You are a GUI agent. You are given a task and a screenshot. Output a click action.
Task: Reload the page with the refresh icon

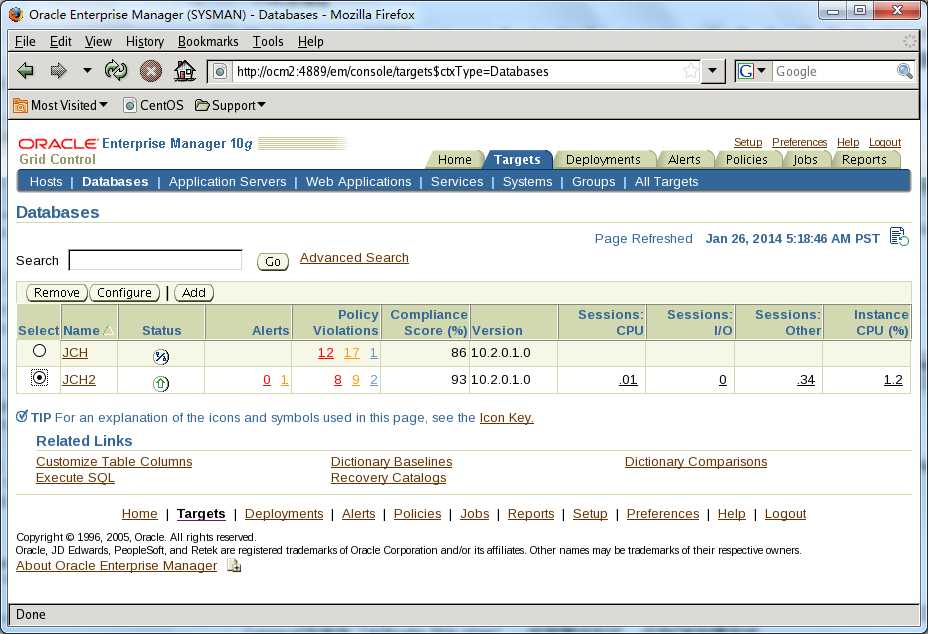coord(116,71)
